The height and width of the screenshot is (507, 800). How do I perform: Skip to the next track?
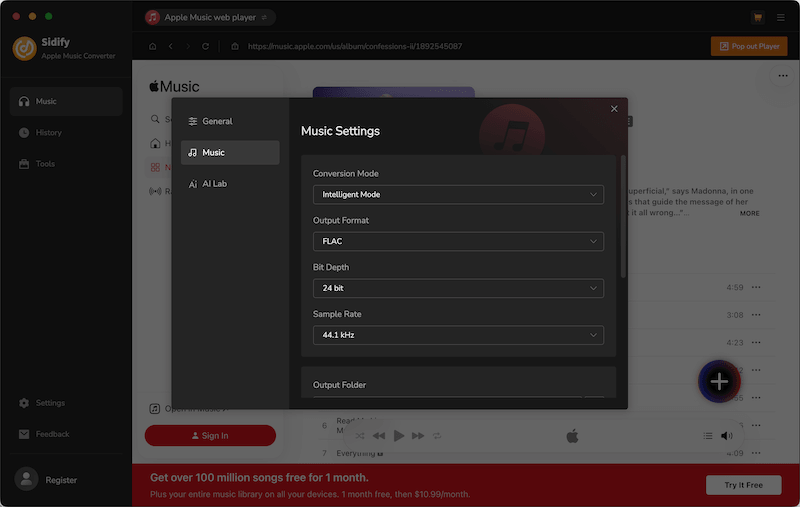click(x=418, y=436)
